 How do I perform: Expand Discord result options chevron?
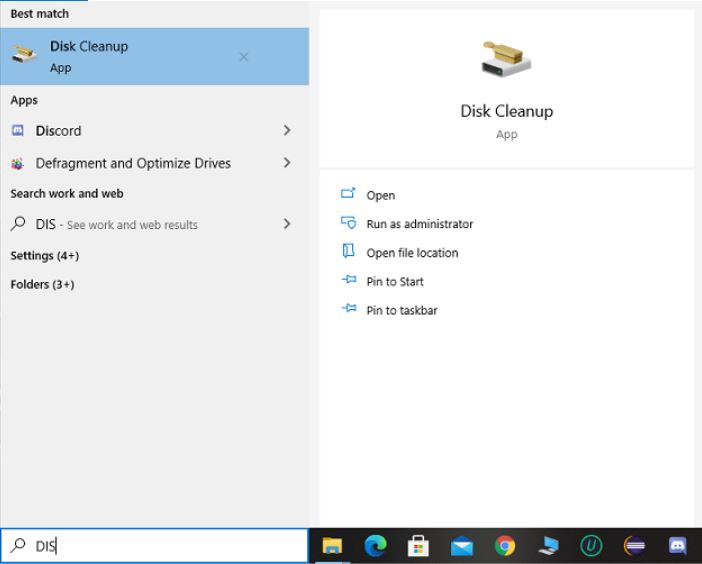(287, 130)
